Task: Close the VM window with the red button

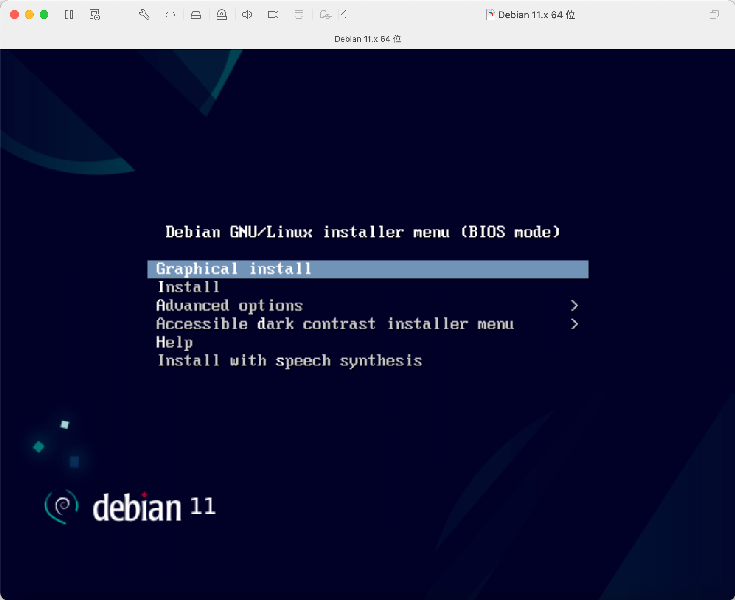Action: (x=15, y=15)
